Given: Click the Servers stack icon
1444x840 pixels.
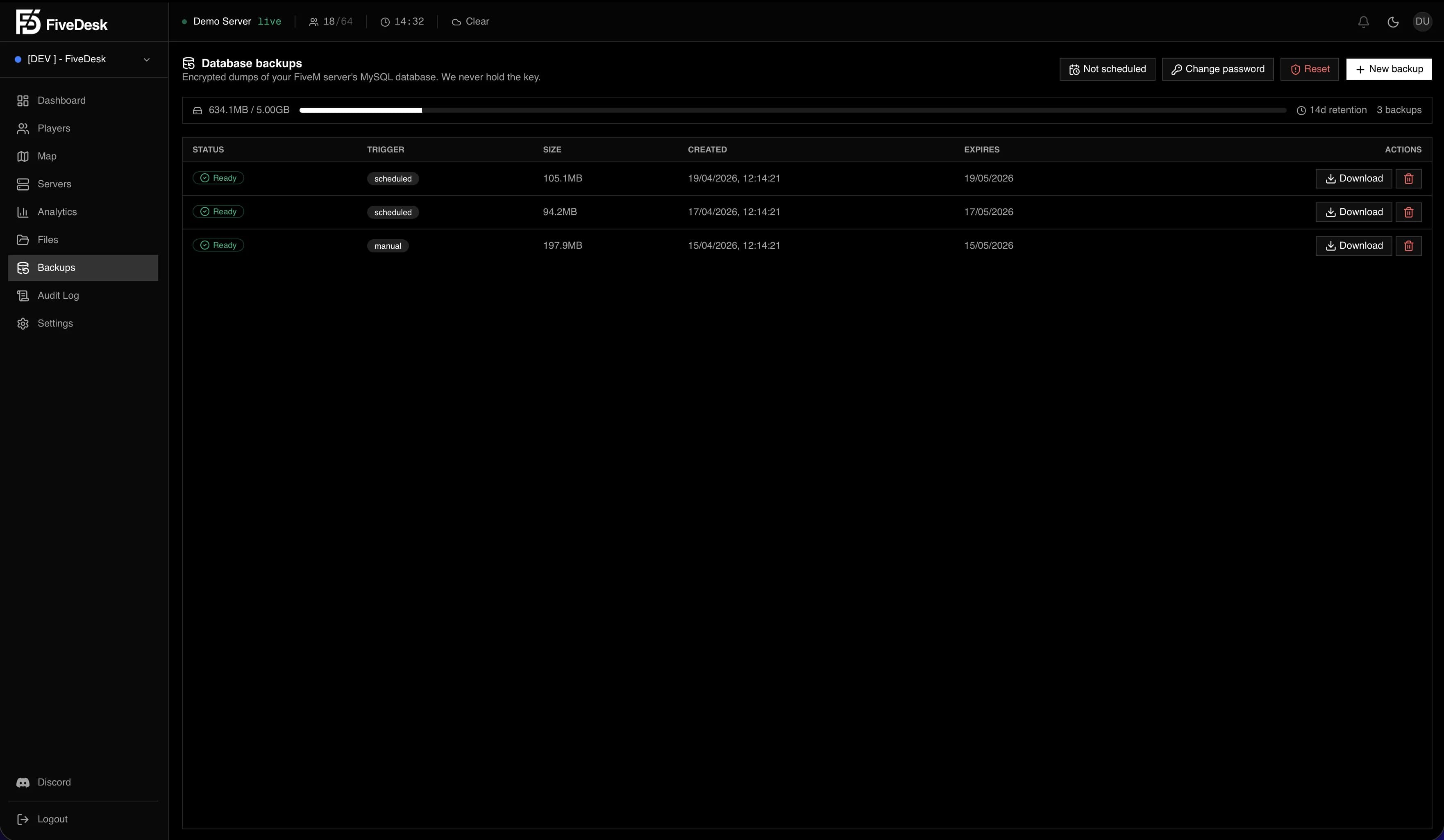Looking at the screenshot, I should click(x=23, y=184).
